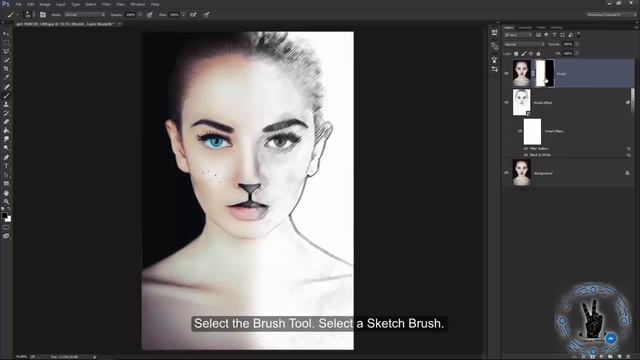Open the layer Opacity dropdown arrow
The width and height of the screenshot is (640, 360).
click(x=577, y=44)
